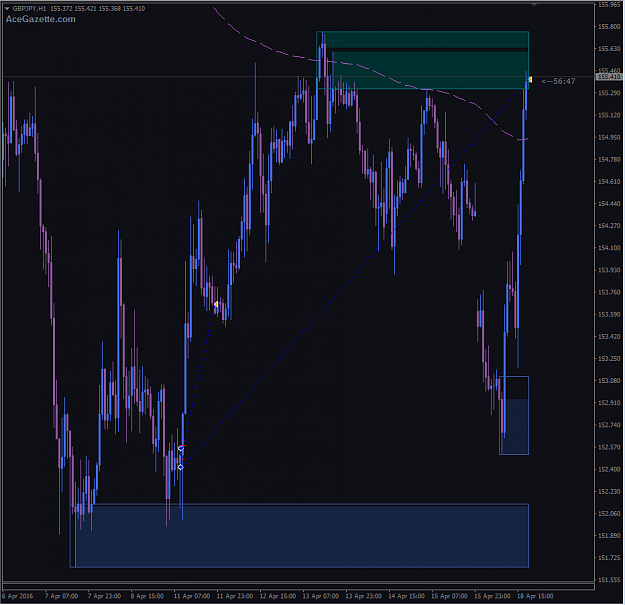The width and height of the screenshot is (625, 605).
Task: Click the candle countdown timer 56:47
Action: 558,81
